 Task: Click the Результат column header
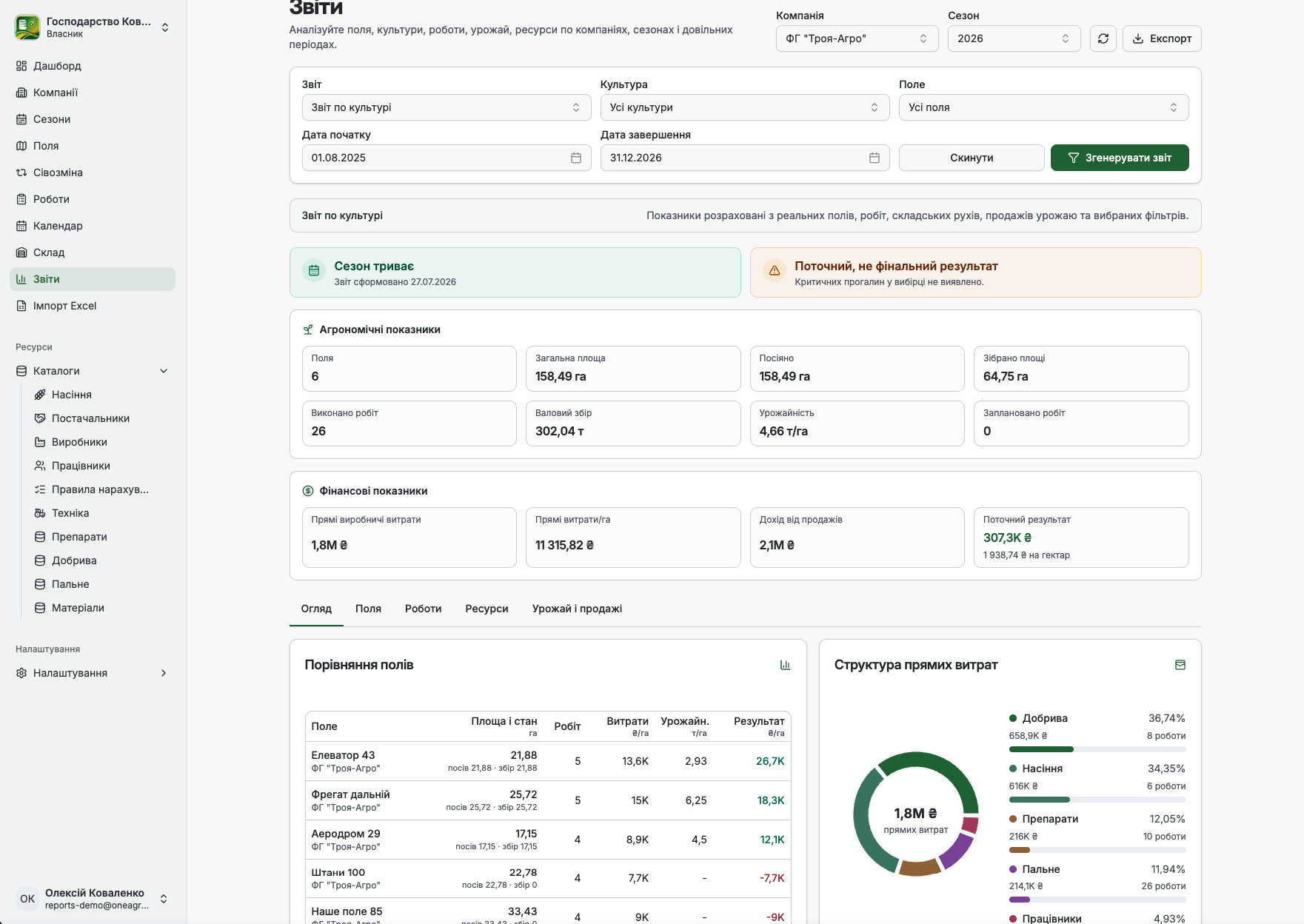click(759, 726)
